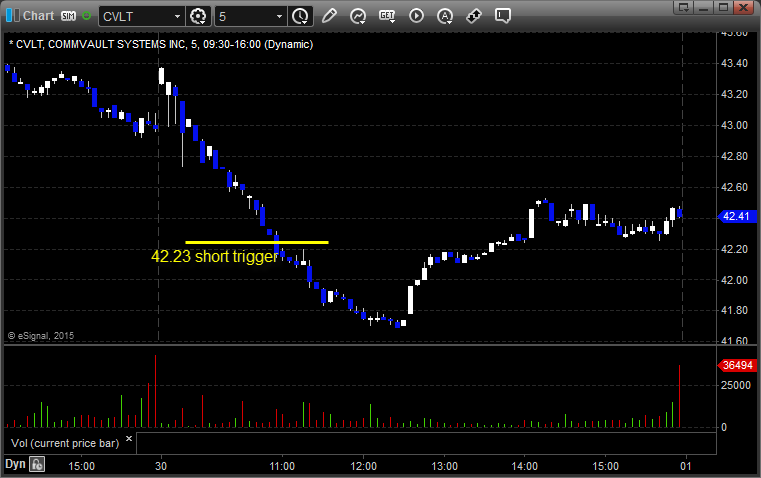Image resolution: width=761 pixels, height=478 pixels.
Task: Click the current price tag 42.41
Action: [x=736, y=216]
